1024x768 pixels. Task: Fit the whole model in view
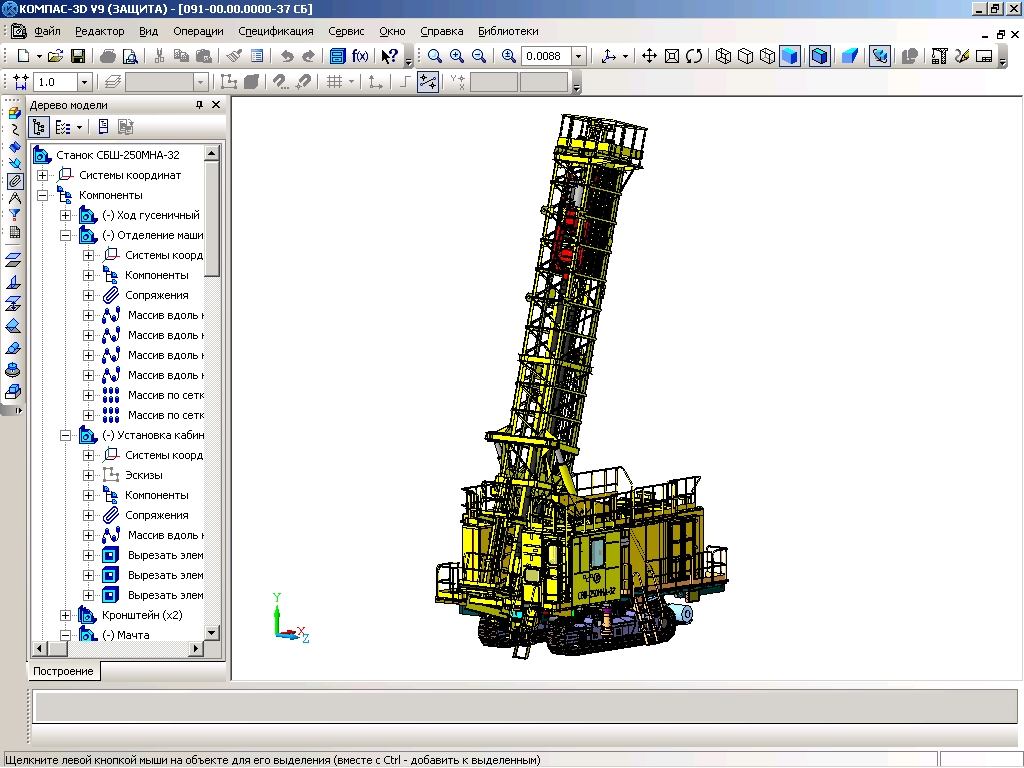point(671,56)
